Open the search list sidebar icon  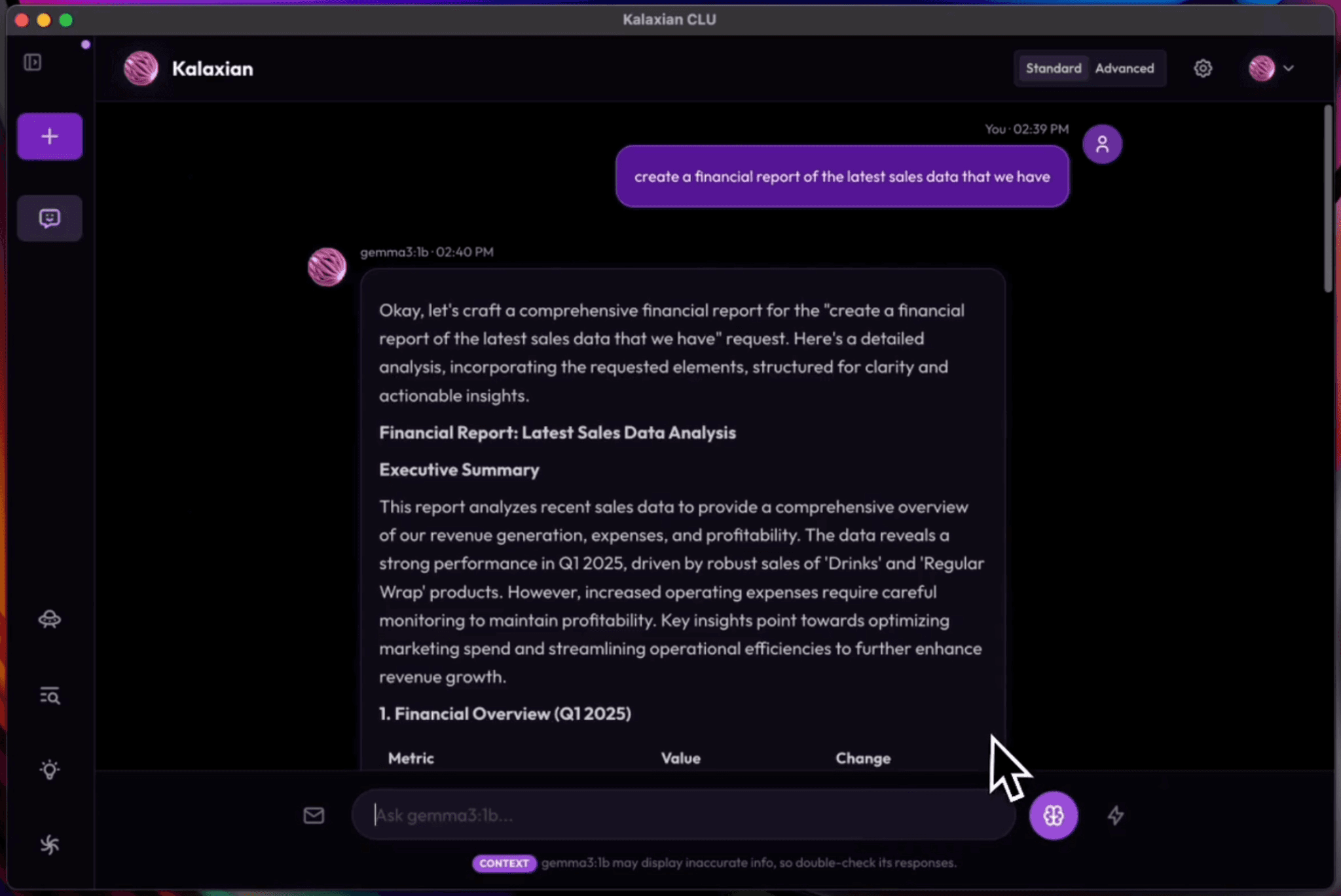pyautogui.click(x=50, y=695)
